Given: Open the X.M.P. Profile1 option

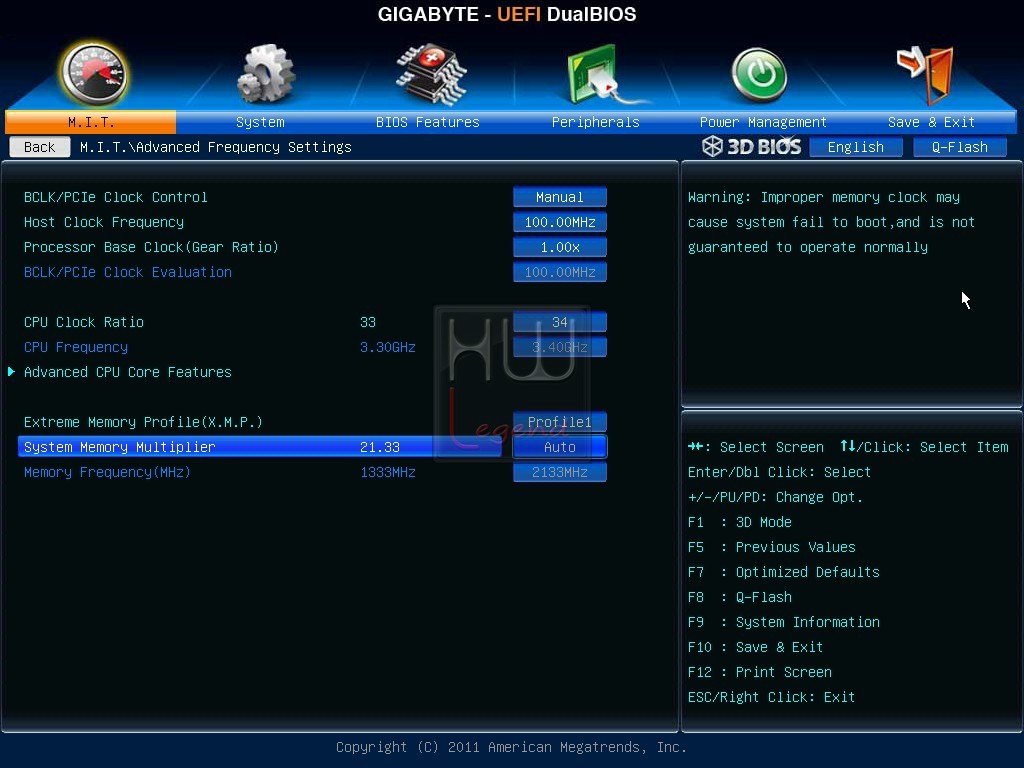Looking at the screenshot, I should tap(560, 422).
